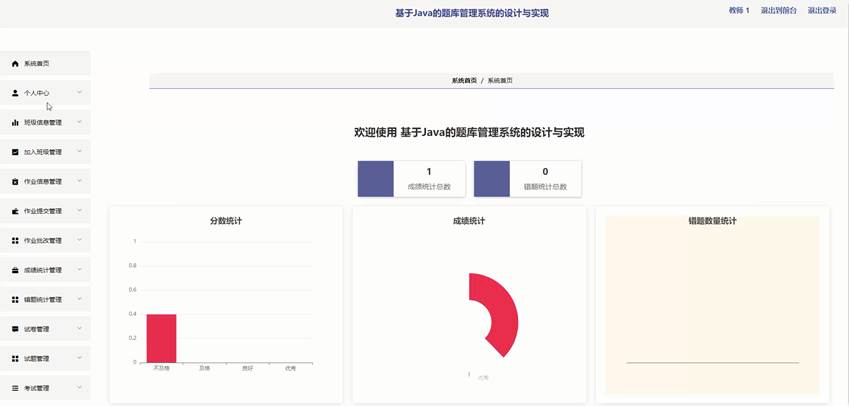
Task: Expand the 试题管理 chevron
Action: (80, 358)
